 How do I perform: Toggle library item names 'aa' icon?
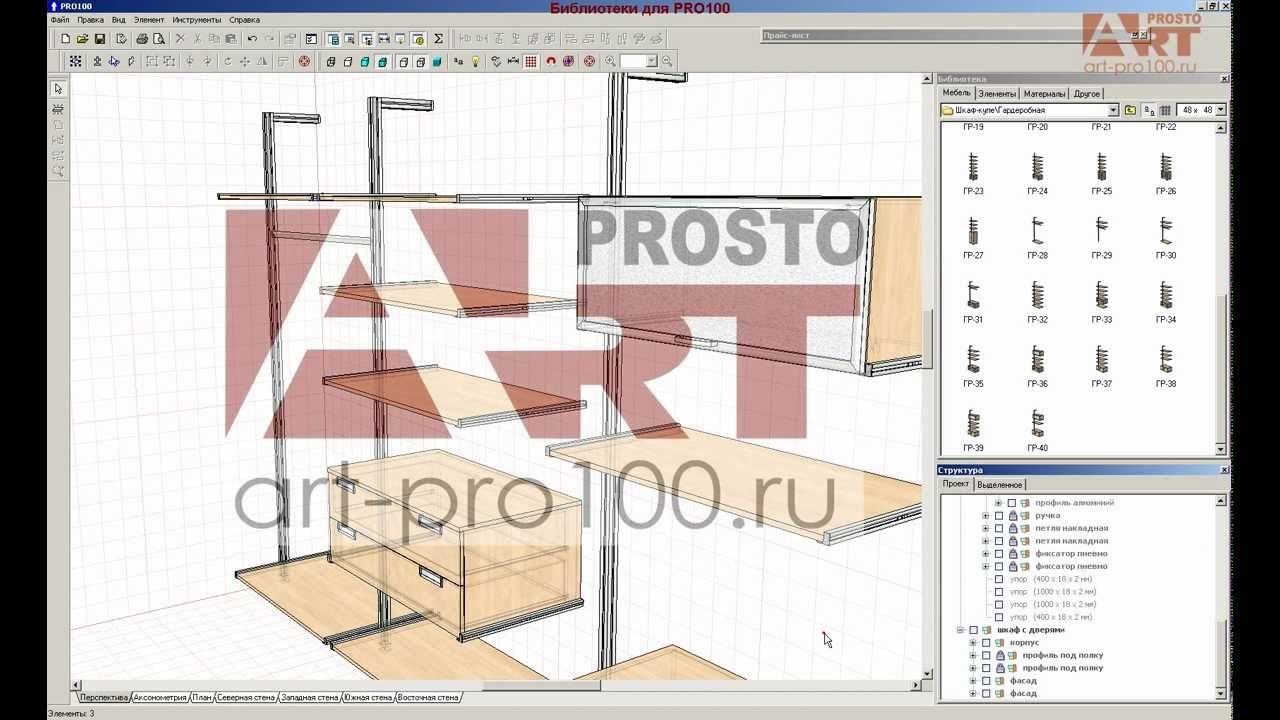pos(1149,110)
